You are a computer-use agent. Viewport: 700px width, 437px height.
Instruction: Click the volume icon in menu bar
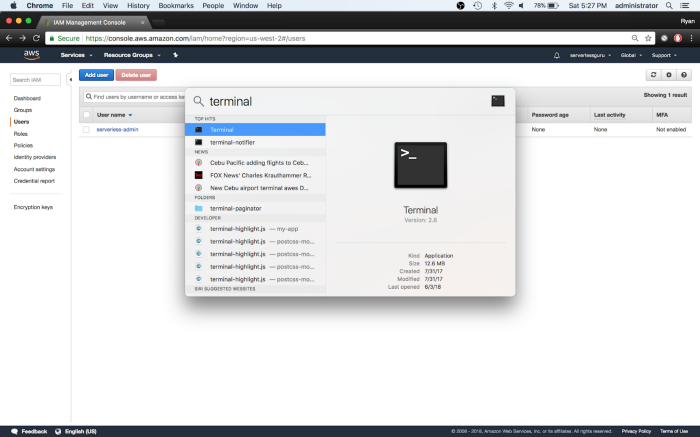pos(521,5)
